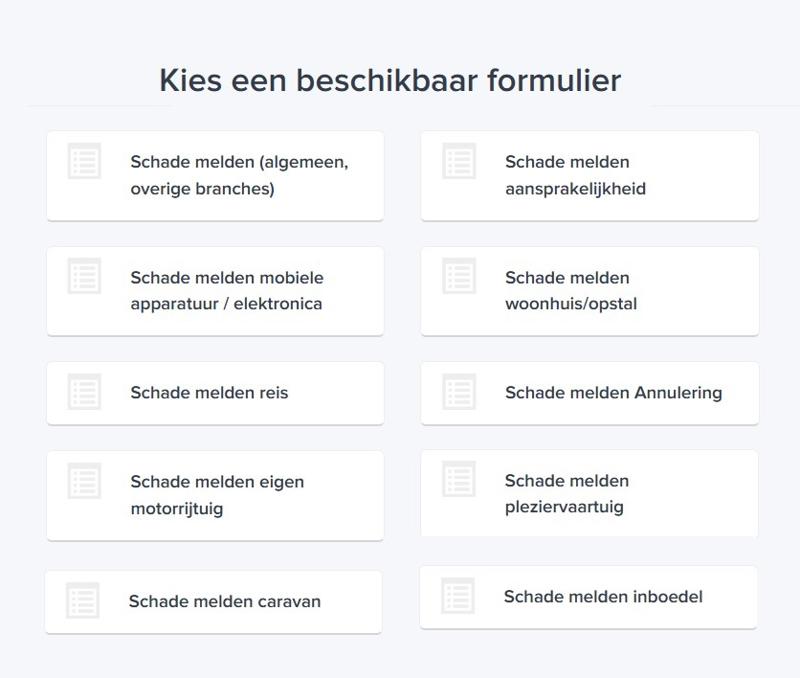This screenshot has height=678, width=800.
Task: Select Schade melden caravan
Action: 225,602
